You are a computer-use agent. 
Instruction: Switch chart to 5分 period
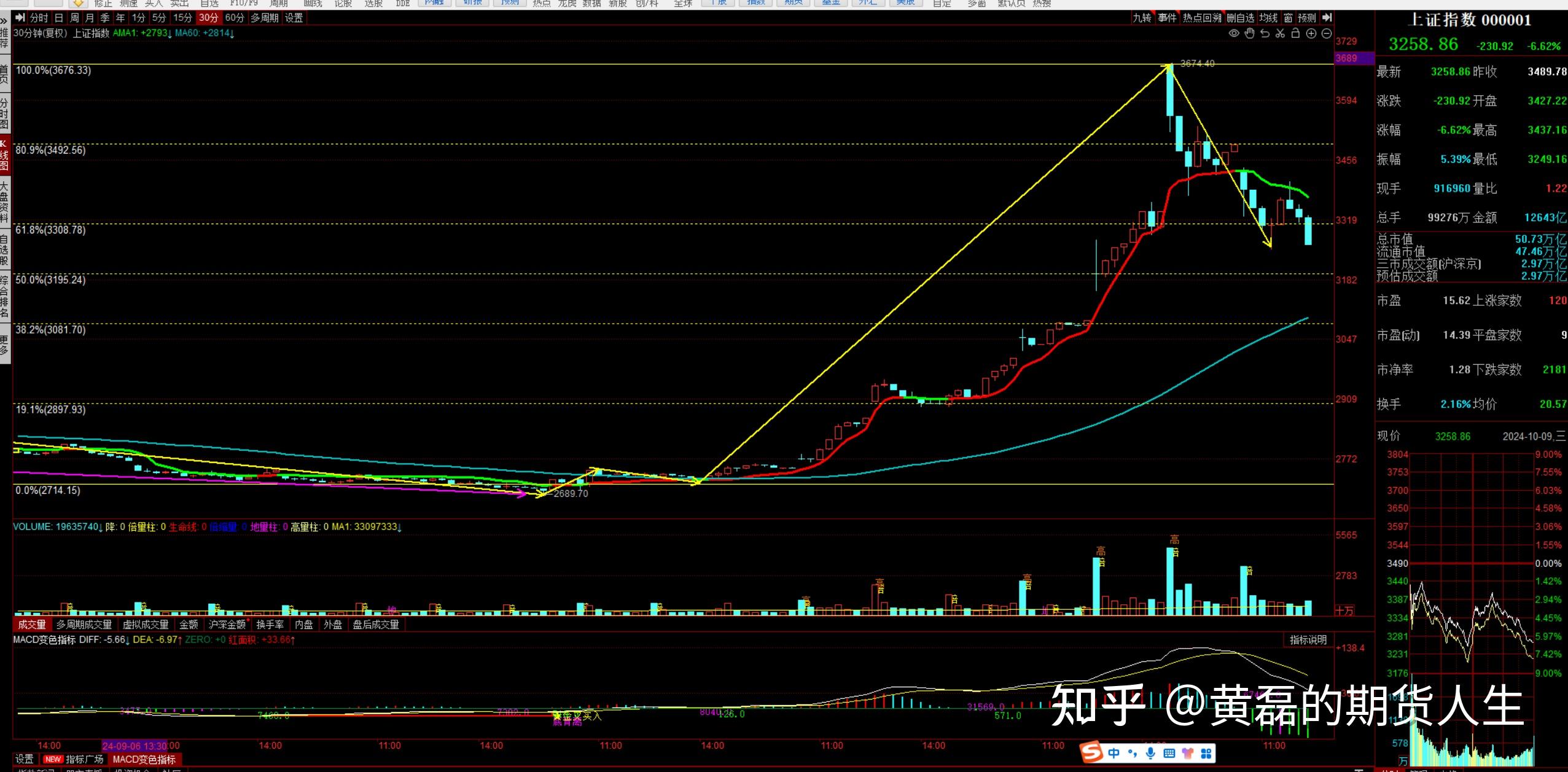[x=159, y=18]
